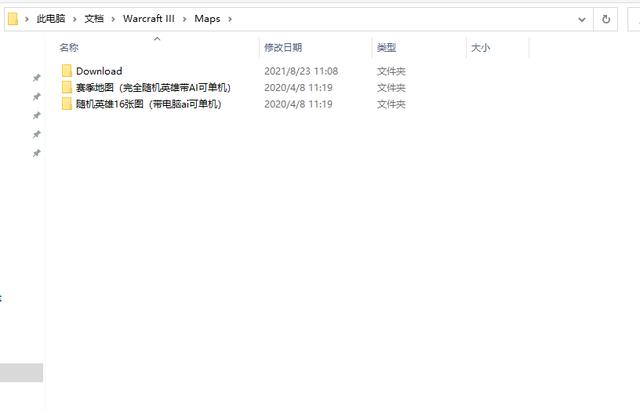The height and width of the screenshot is (412, 640).
Task: Sort files by the 修改日期 column header
Action: 283,48
